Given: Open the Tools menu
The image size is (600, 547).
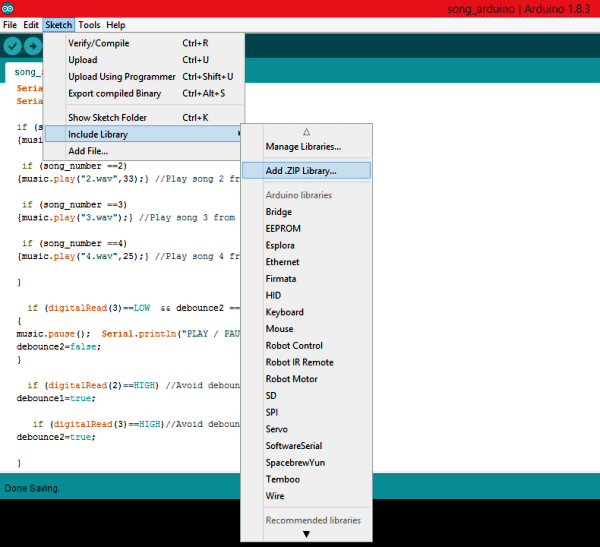Looking at the screenshot, I should [89, 25].
